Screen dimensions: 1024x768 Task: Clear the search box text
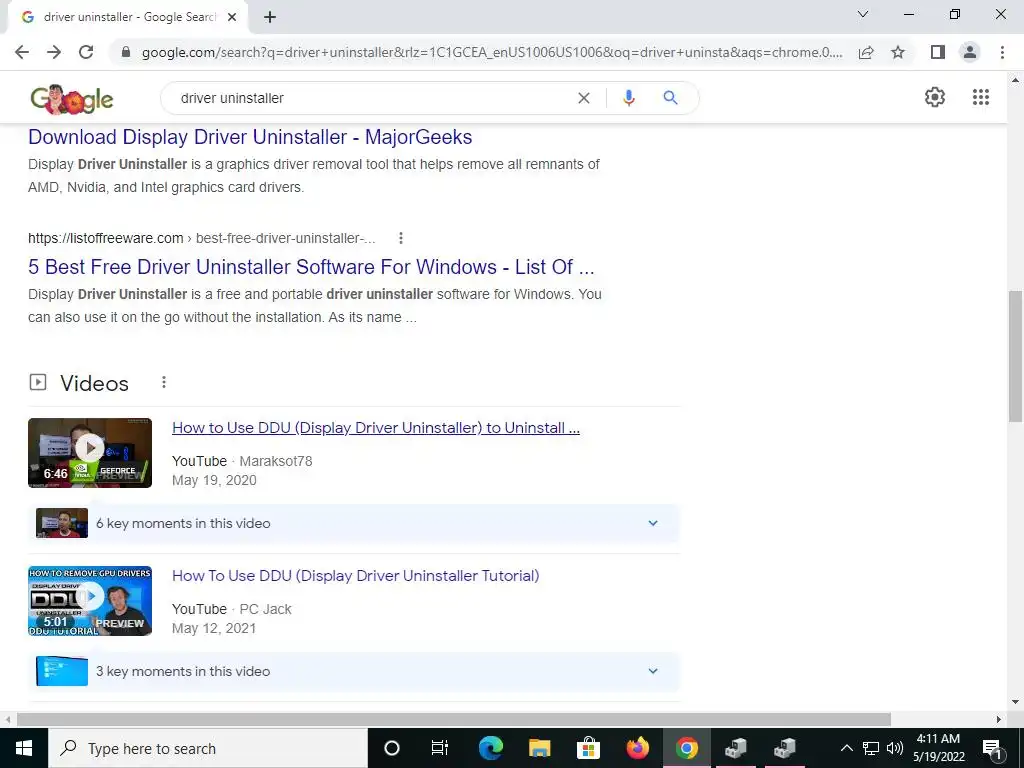(x=584, y=98)
